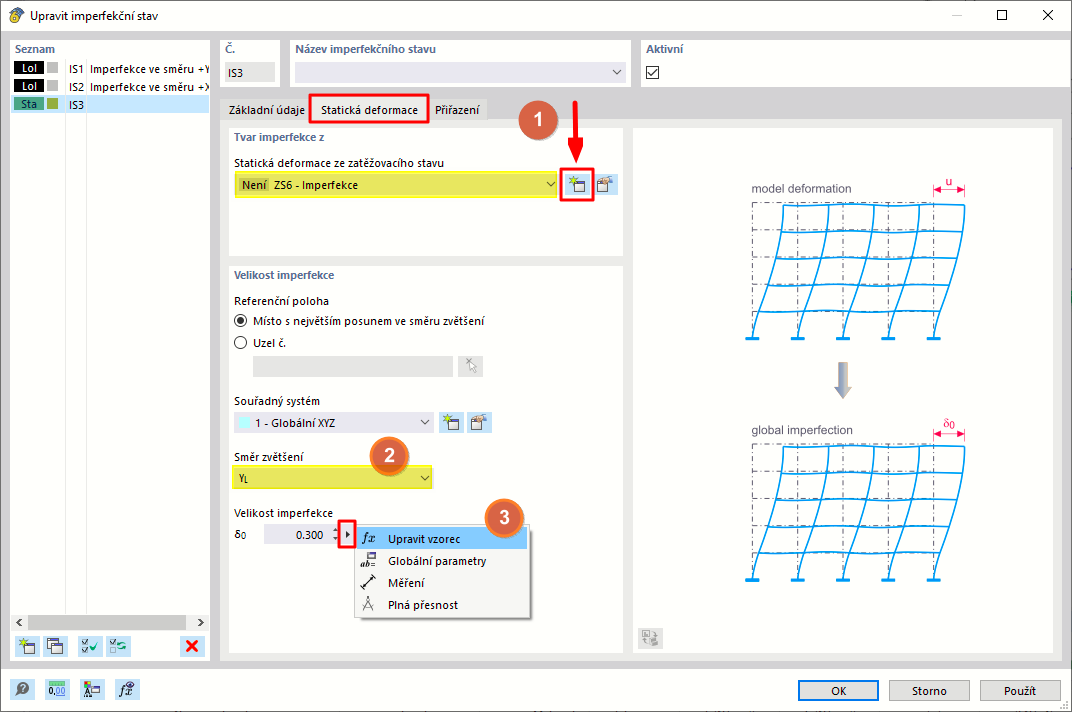This screenshot has height=712, width=1072.
Task: Create new coordinate system icon
Action: (451, 423)
